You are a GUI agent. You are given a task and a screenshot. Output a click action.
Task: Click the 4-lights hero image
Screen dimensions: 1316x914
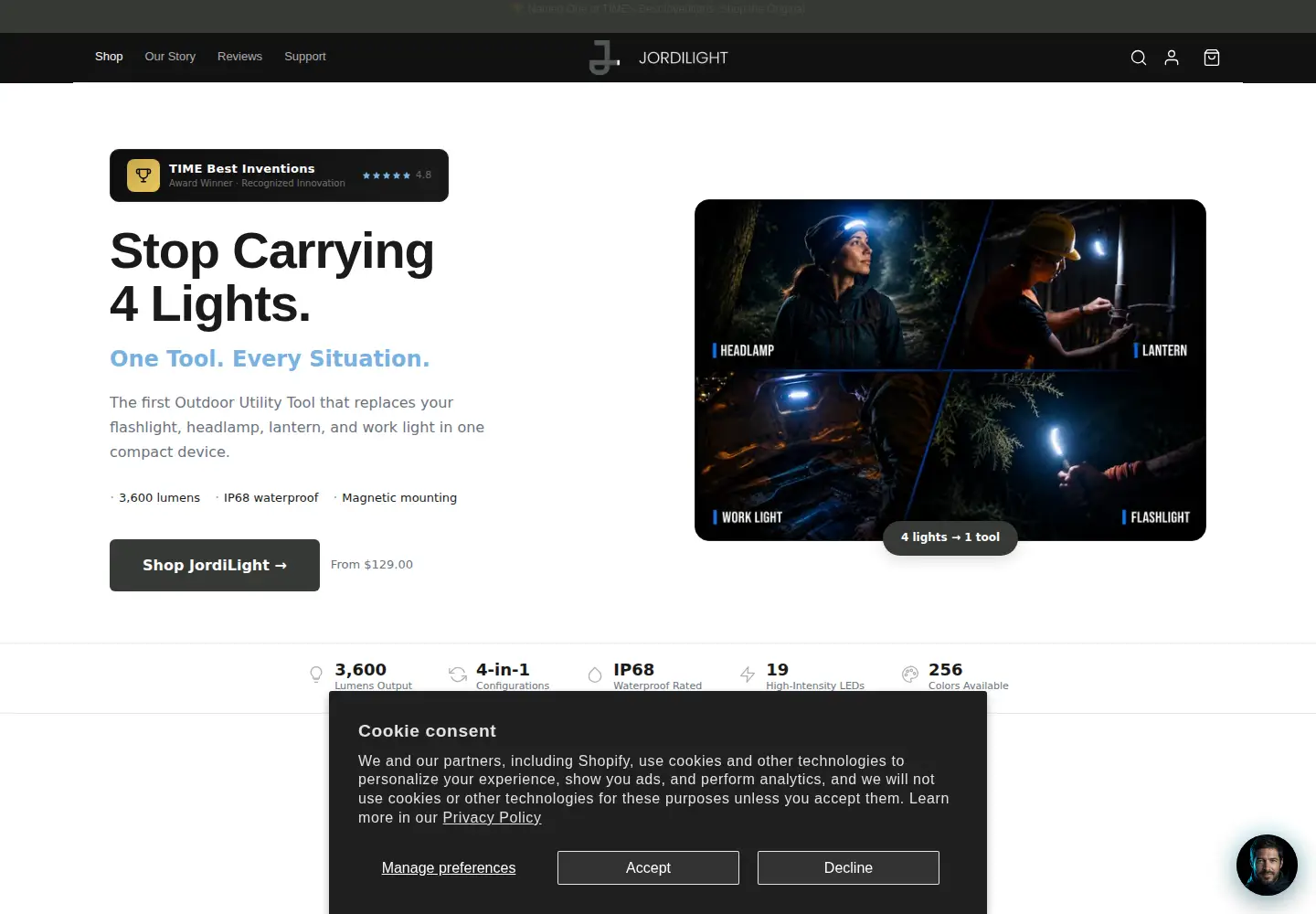[950, 370]
